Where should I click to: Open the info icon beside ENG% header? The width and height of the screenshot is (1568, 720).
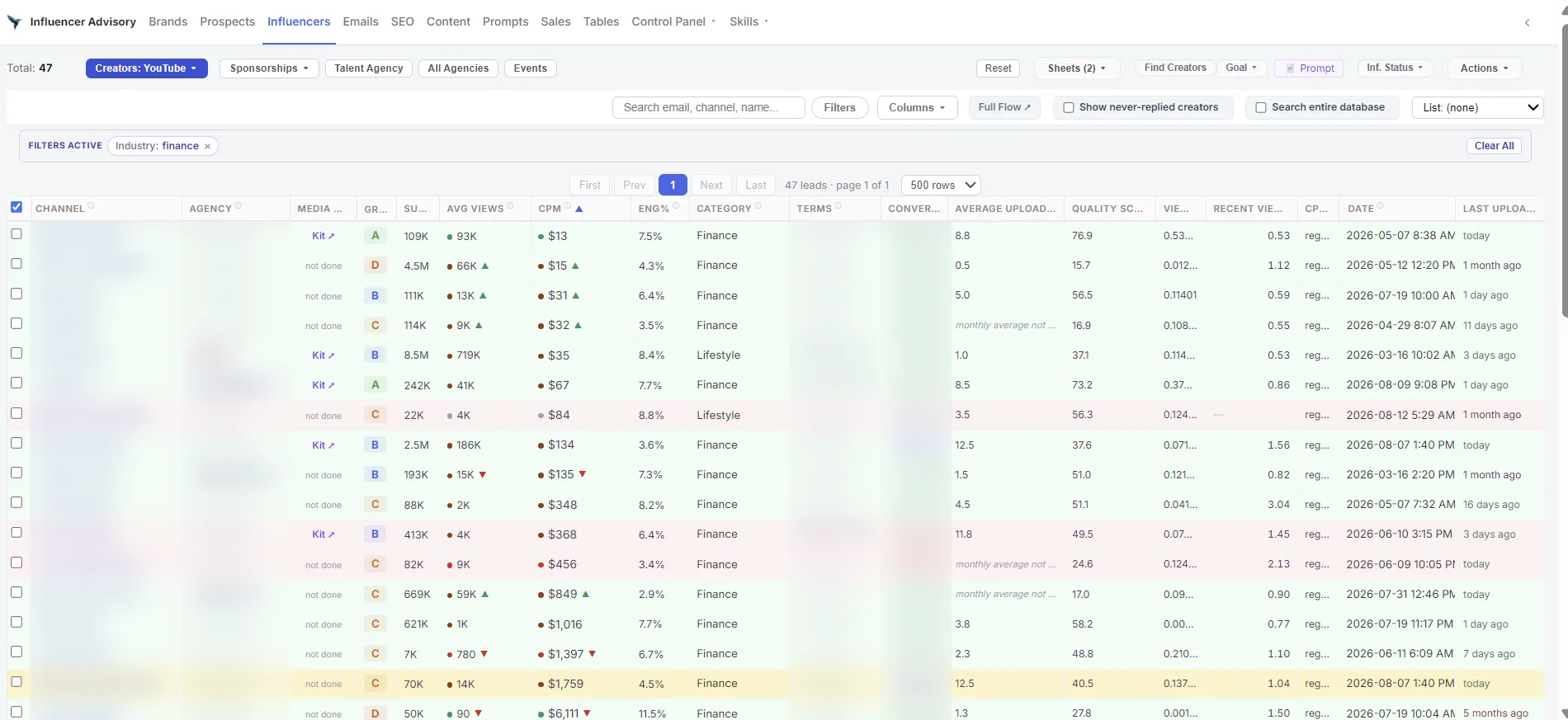click(x=675, y=206)
